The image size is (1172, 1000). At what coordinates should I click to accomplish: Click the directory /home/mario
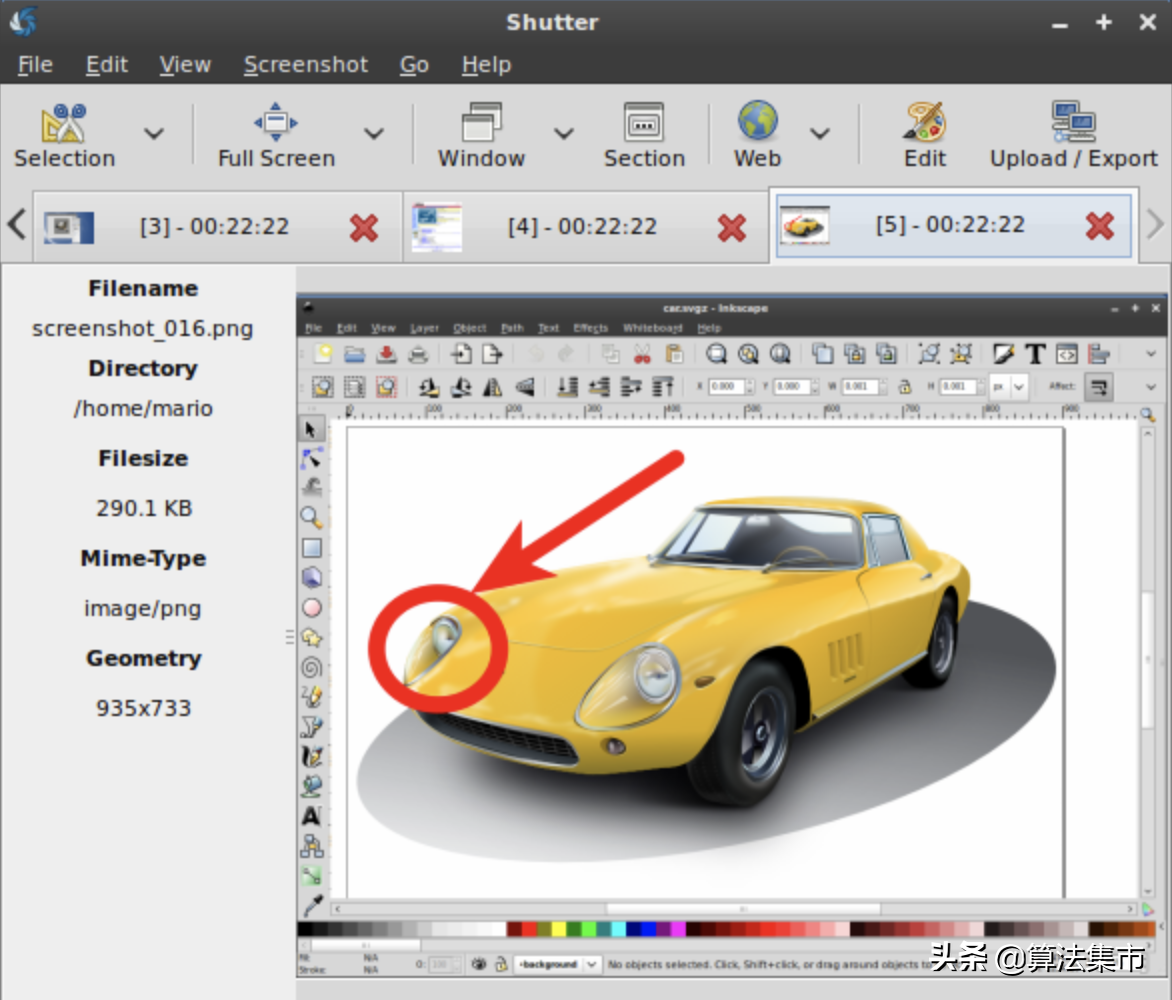(x=143, y=409)
